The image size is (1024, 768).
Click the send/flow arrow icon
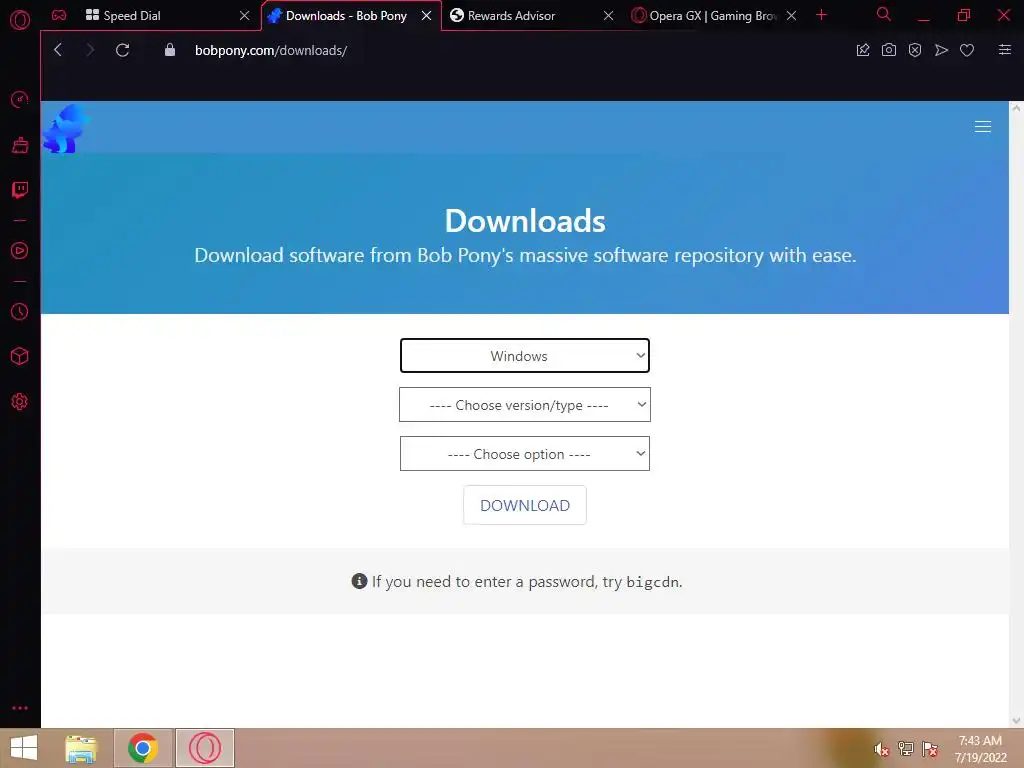tap(941, 50)
